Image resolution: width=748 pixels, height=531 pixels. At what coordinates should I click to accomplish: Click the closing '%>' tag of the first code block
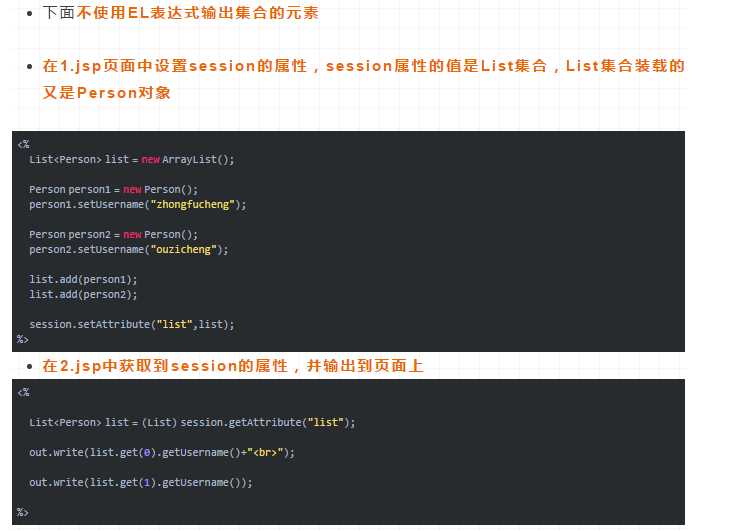tap(23, 339)
